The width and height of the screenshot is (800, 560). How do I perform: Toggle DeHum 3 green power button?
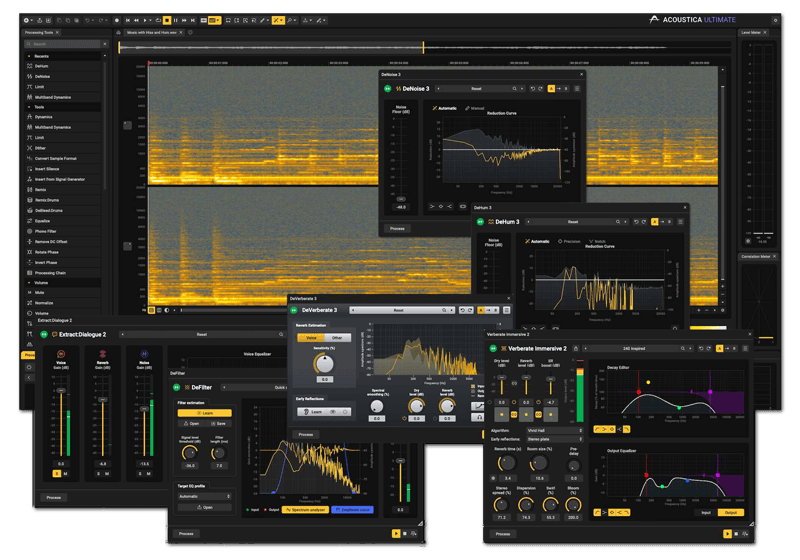coord(480,222)
